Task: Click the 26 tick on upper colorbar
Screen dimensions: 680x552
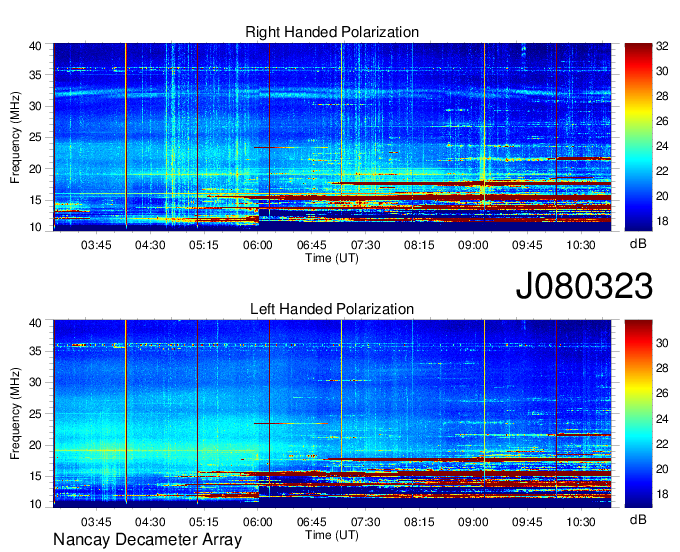Action: [x=662, y=121]
